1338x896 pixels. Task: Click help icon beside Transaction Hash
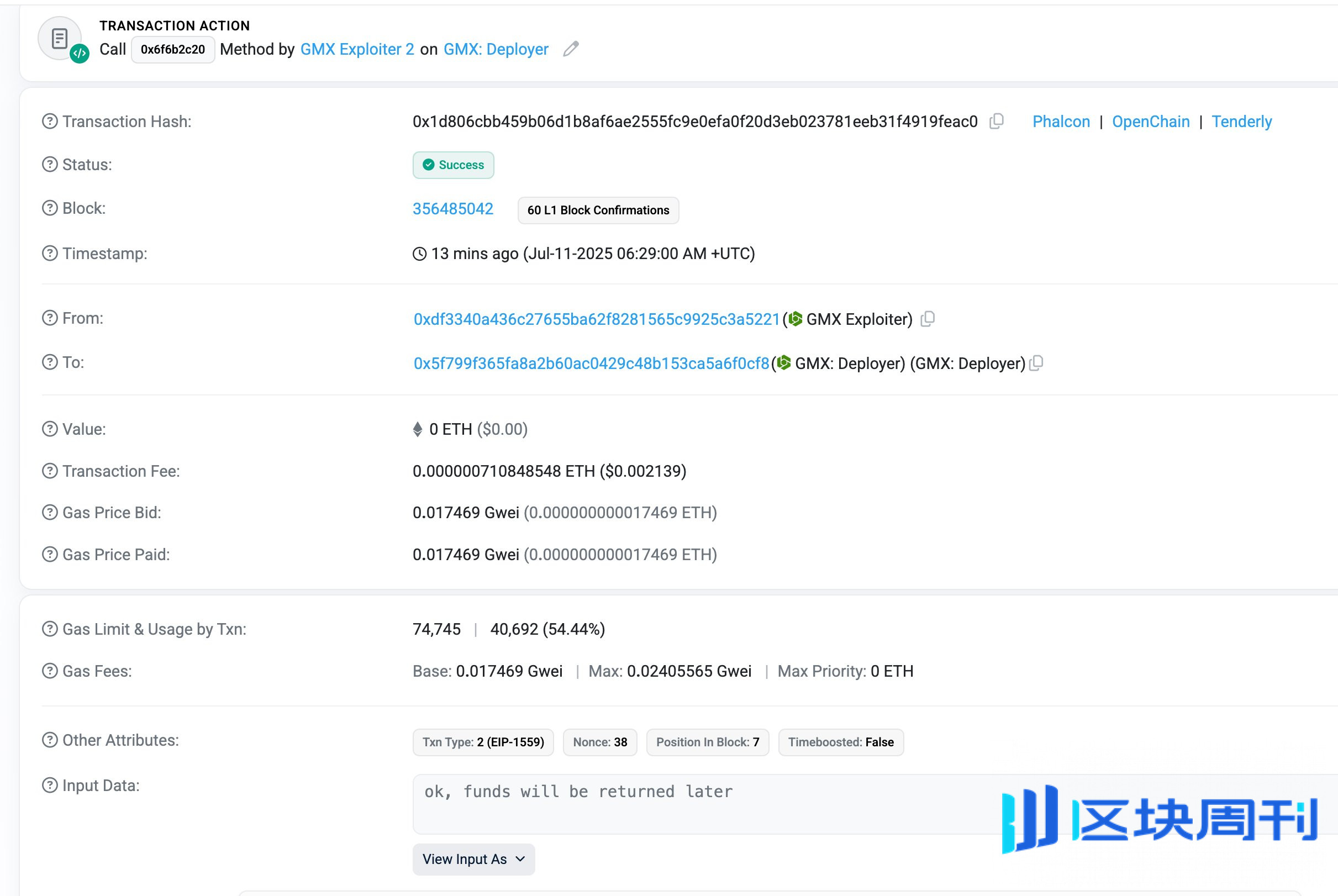50,121
